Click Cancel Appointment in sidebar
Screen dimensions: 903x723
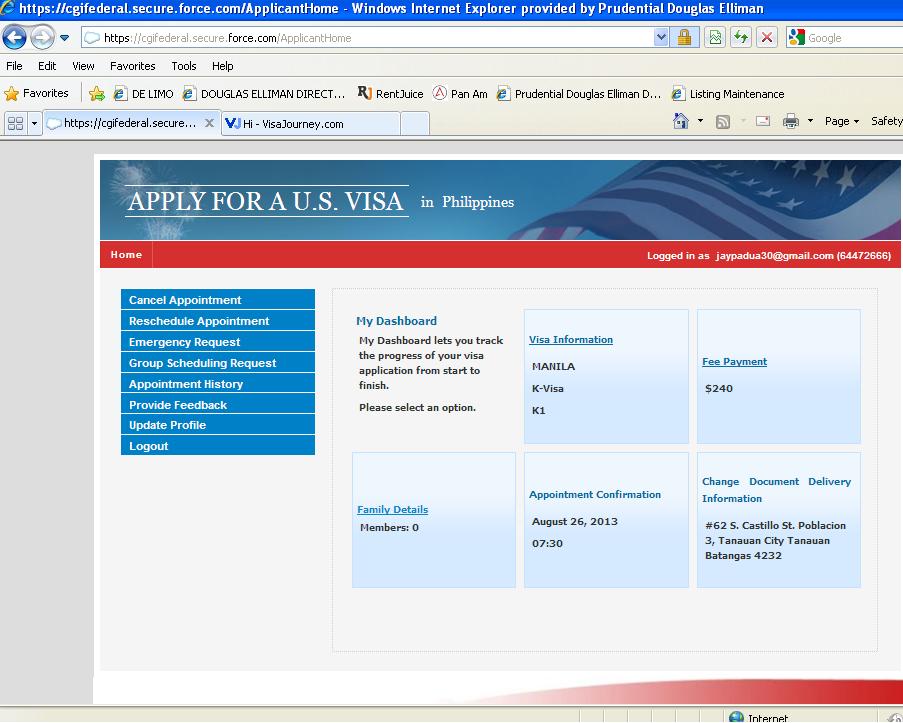point(218,300)
